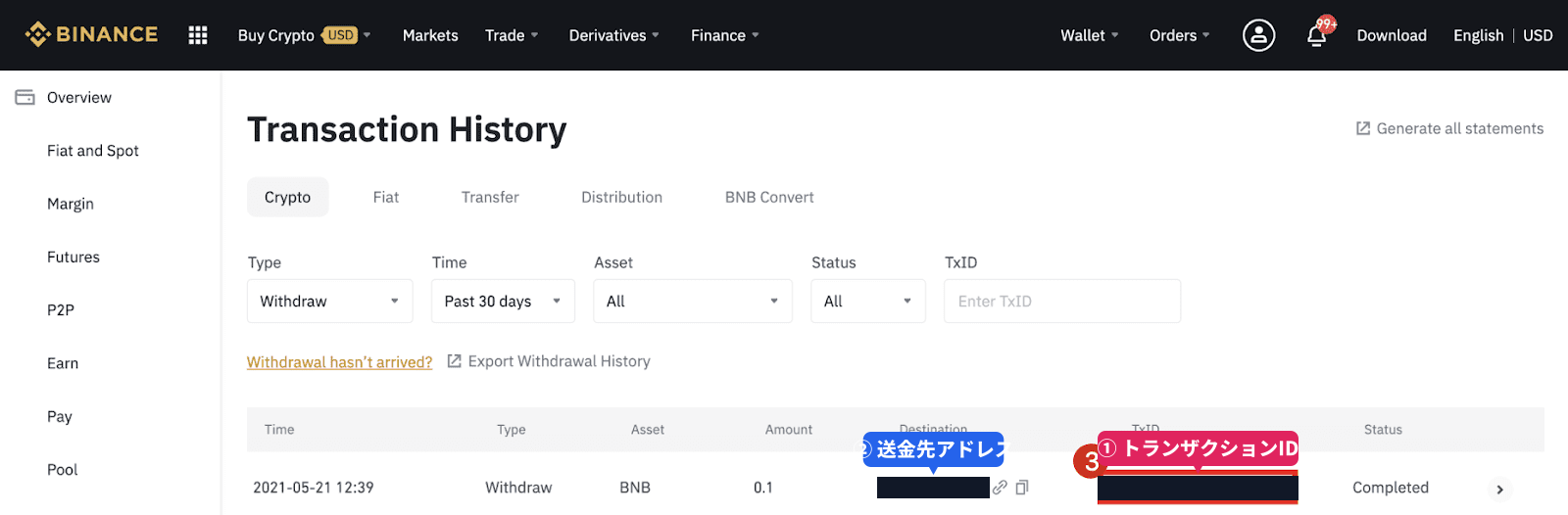Open the Time dropdown set to Past 30 days

click(503, 301)
